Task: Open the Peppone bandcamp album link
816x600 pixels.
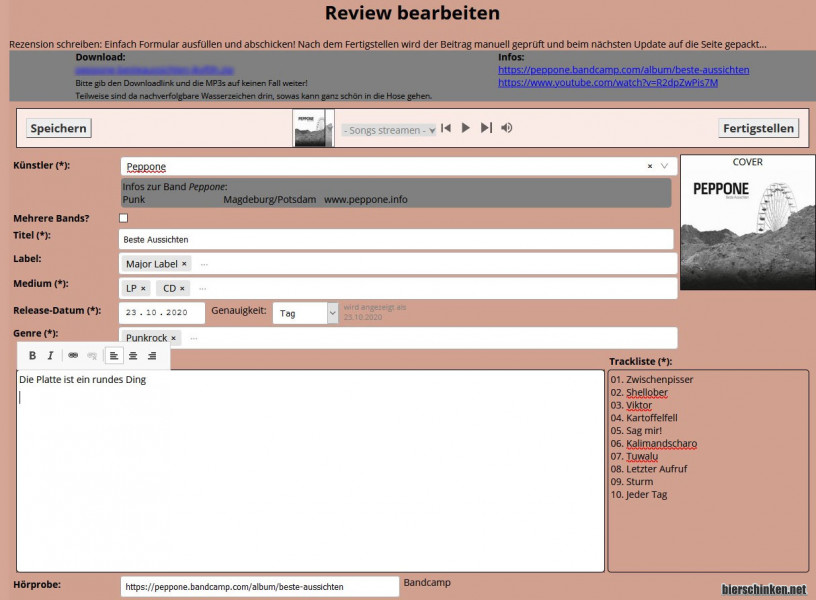Action: [x=623, y=70]
